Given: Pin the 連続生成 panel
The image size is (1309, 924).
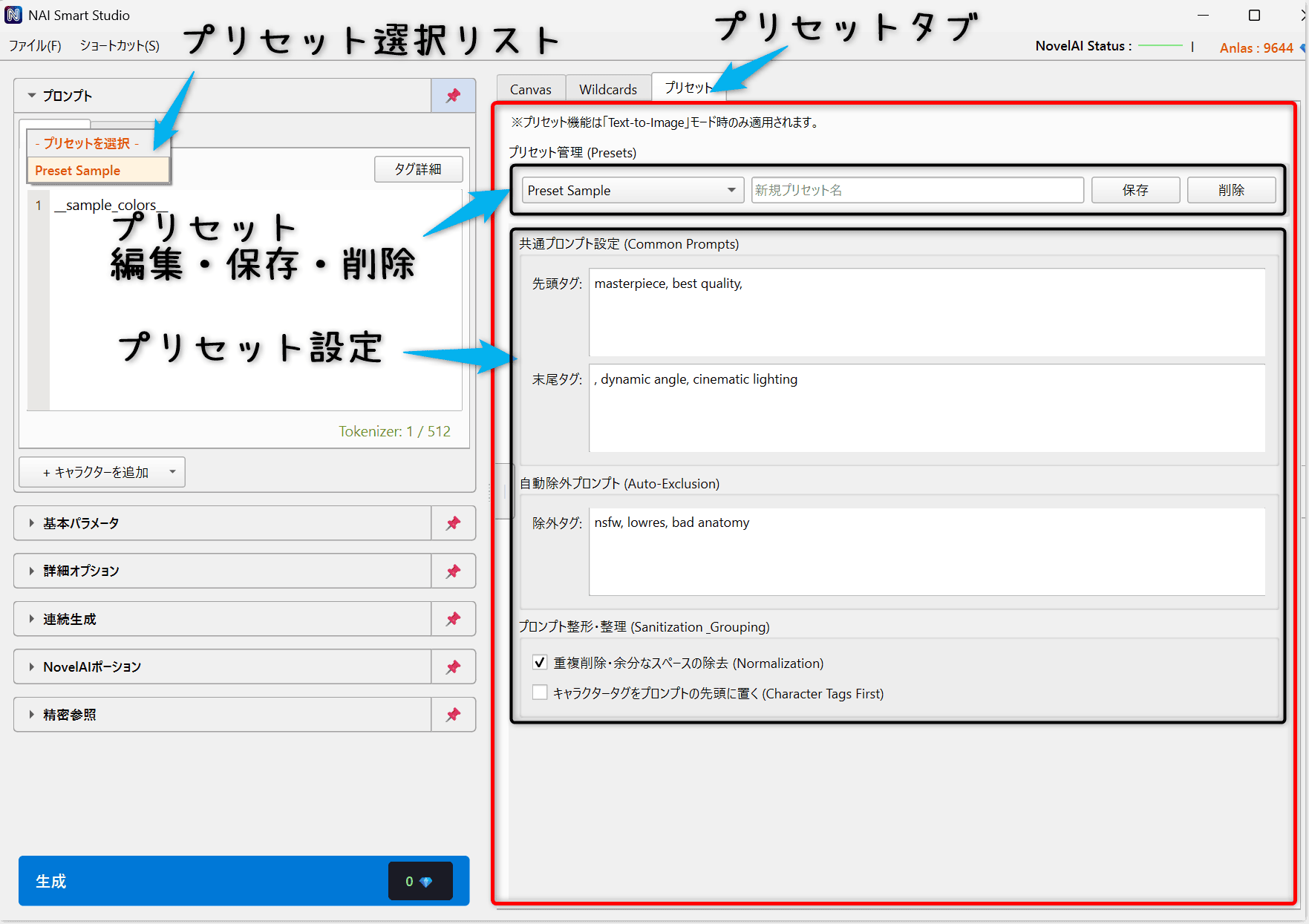Looking at the screenshot, I should [453, 619].
